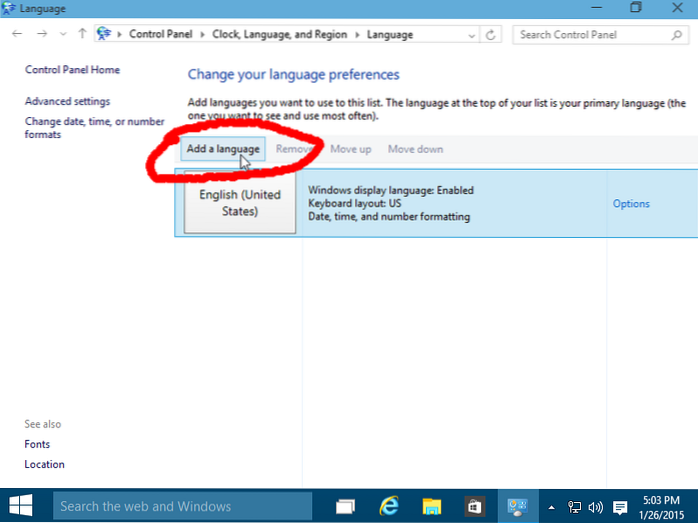Click the Up one level arrow
This screenshot has width=698, height=523.
82,34
